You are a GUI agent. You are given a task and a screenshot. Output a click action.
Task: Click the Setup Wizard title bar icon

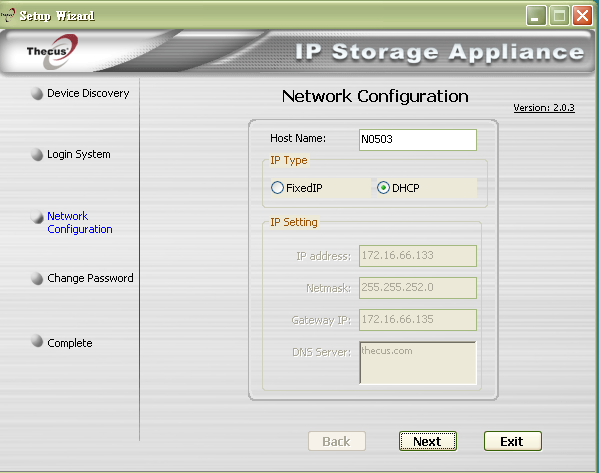[8, 15]
